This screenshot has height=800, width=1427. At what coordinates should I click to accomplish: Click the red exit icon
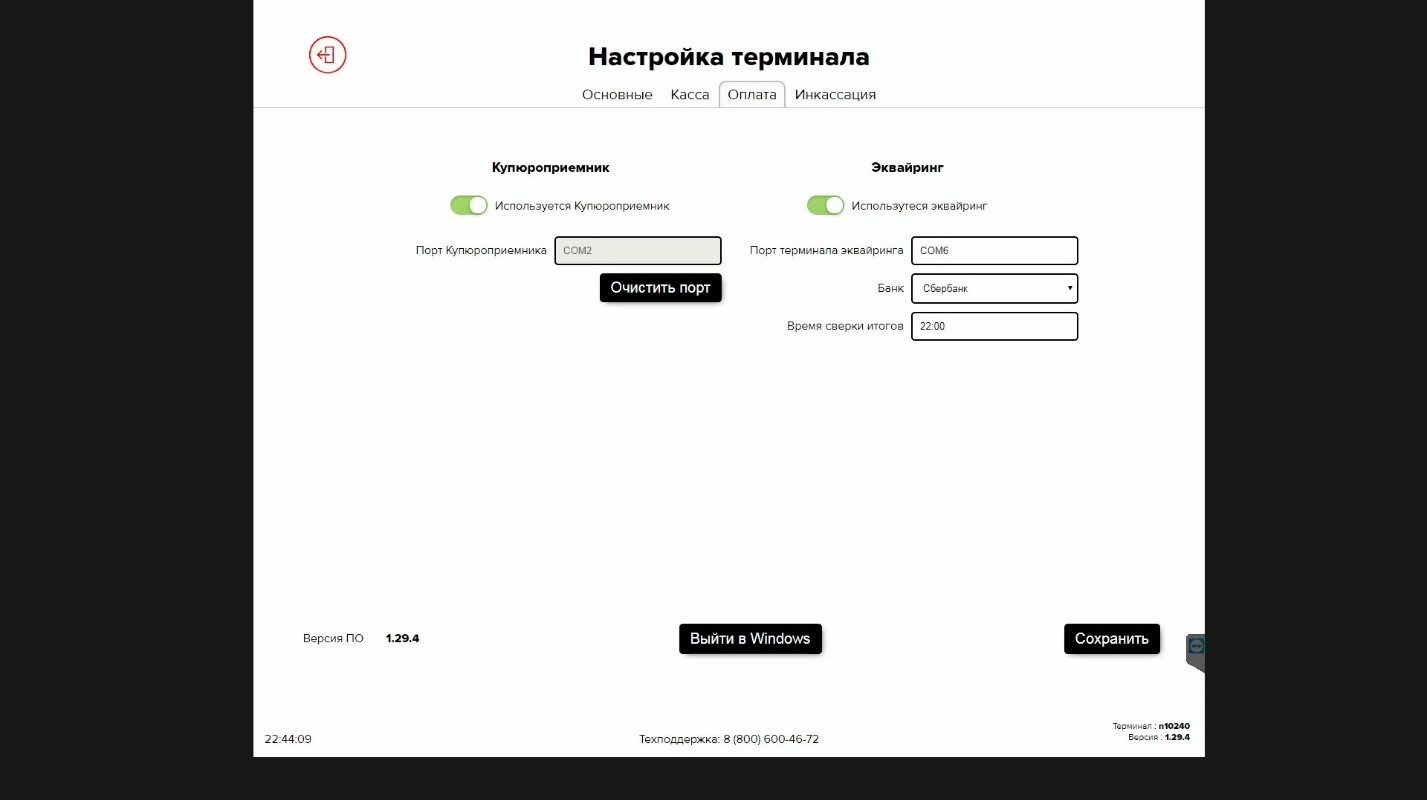coord(327,55)
